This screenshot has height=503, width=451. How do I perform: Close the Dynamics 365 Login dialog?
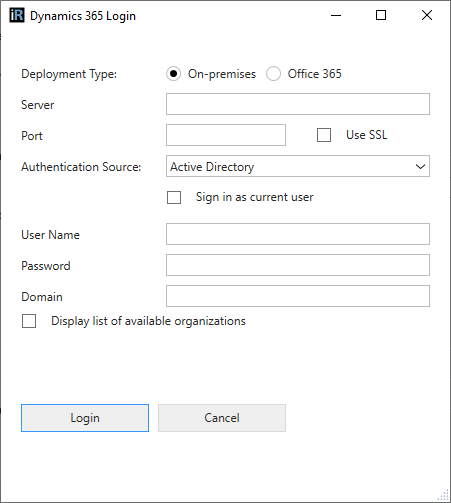(427, 15)
